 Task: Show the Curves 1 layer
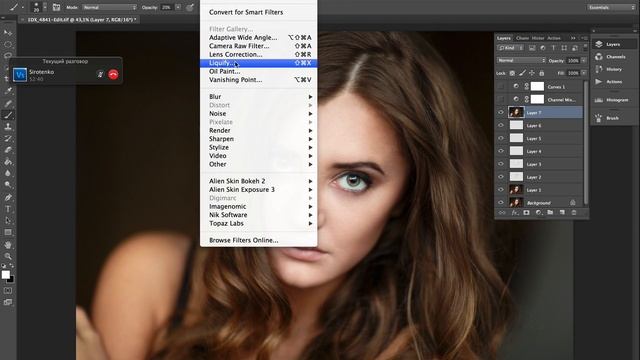pos(501,87)
